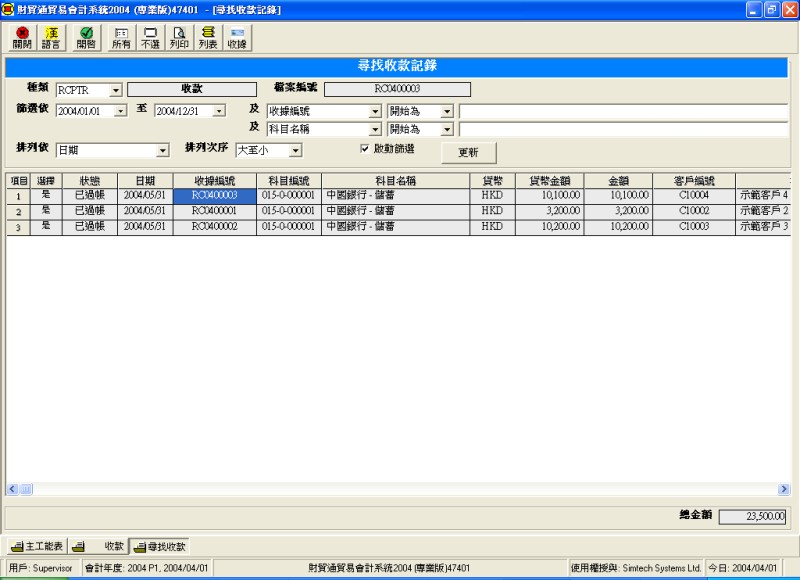
Task: Click the 列印 print toolbar icon
Action: pyautogui.click(x=179, y=38)
